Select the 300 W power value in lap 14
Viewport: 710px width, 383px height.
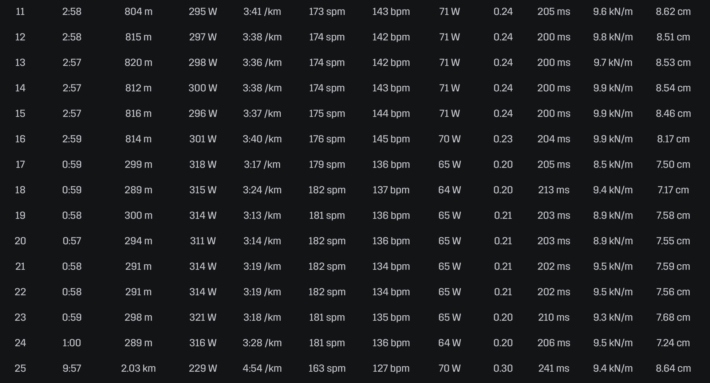coord(203,88)
